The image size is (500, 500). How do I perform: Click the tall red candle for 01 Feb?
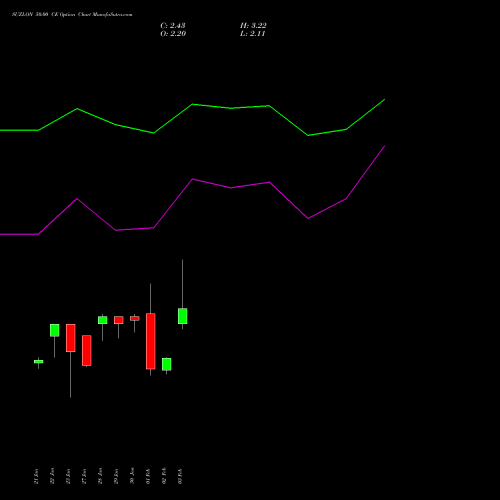click(150, 341)
